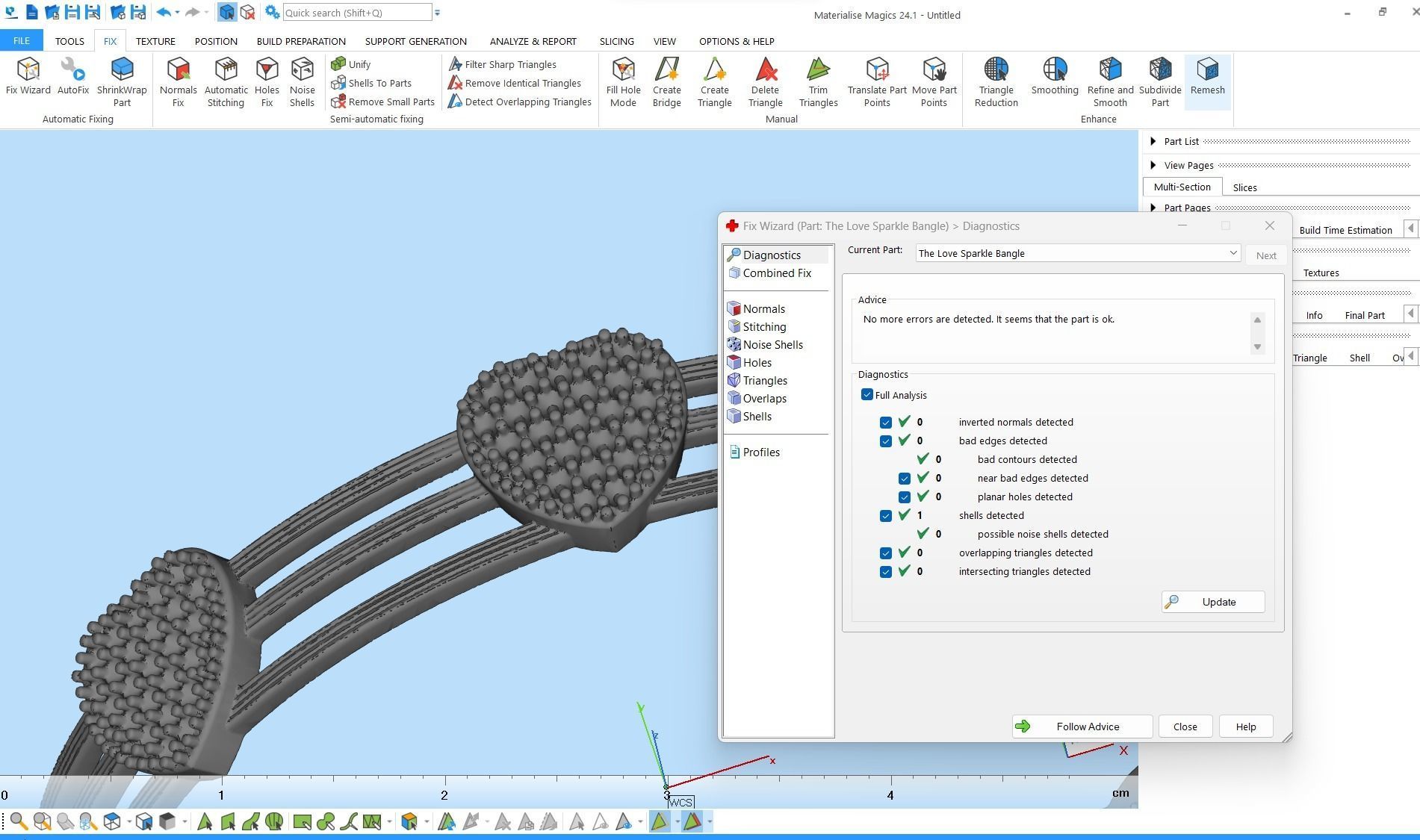Open the ANALYZE & REPORT tab
This screenshot has width=1420, height=840.
pos(533,41)
